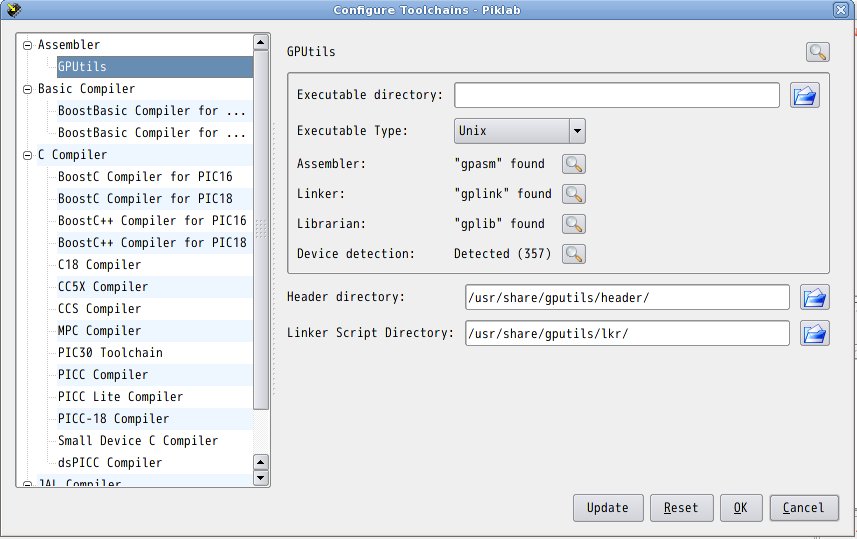Viewport: 857px width, 539px height.
Task: Browse for the Header directory folder
Action: pyautogui.click(x=814, y=297)
